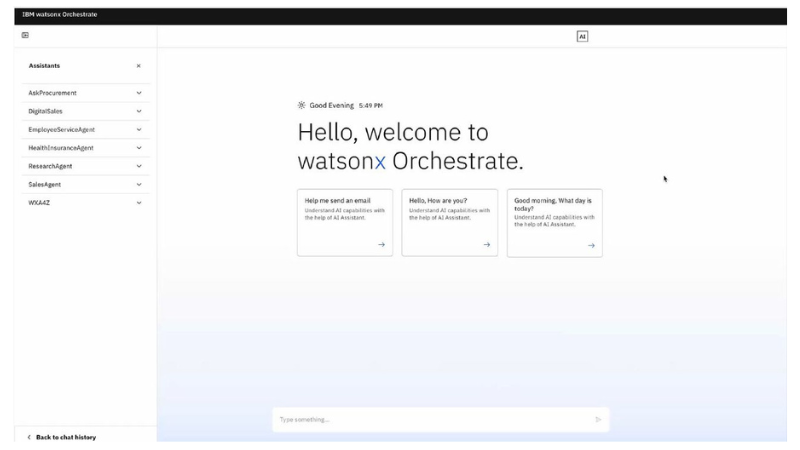Viewport: 800px width, 450px height.
Task: Click the 'Good Evening' greeting text
Action: tap(331, 105)
